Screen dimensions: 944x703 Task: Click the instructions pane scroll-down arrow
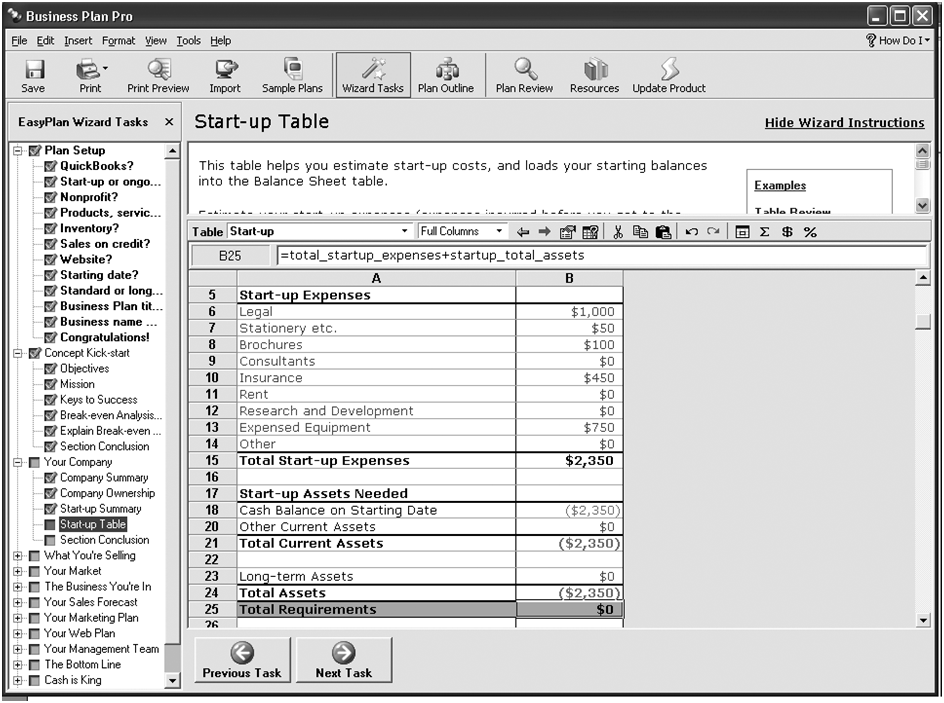(x=922, y=205)
